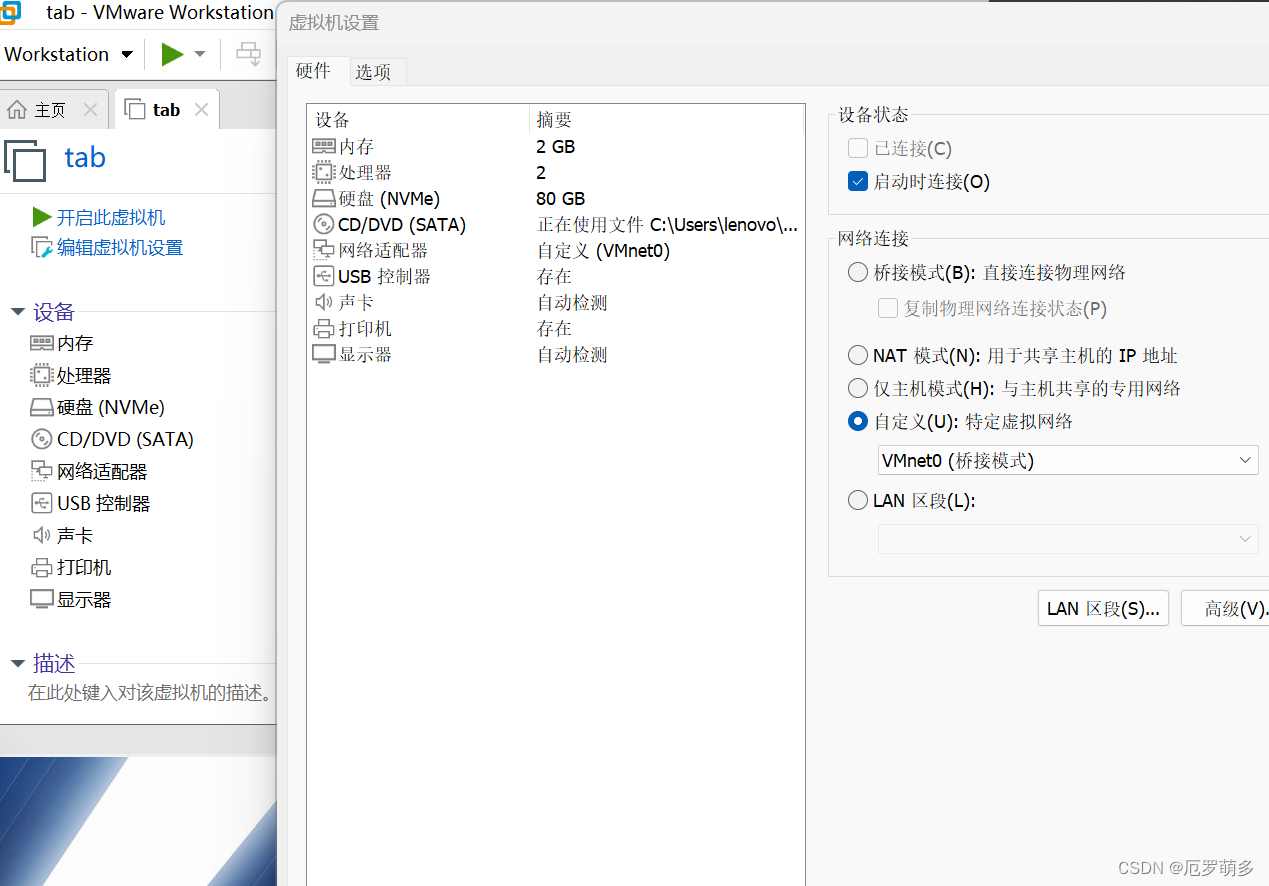Switch to the 硬件 tab in settings dialog
Image resolution: width=1269 pixels, height=886 pixels.
[x=313, y=71]
